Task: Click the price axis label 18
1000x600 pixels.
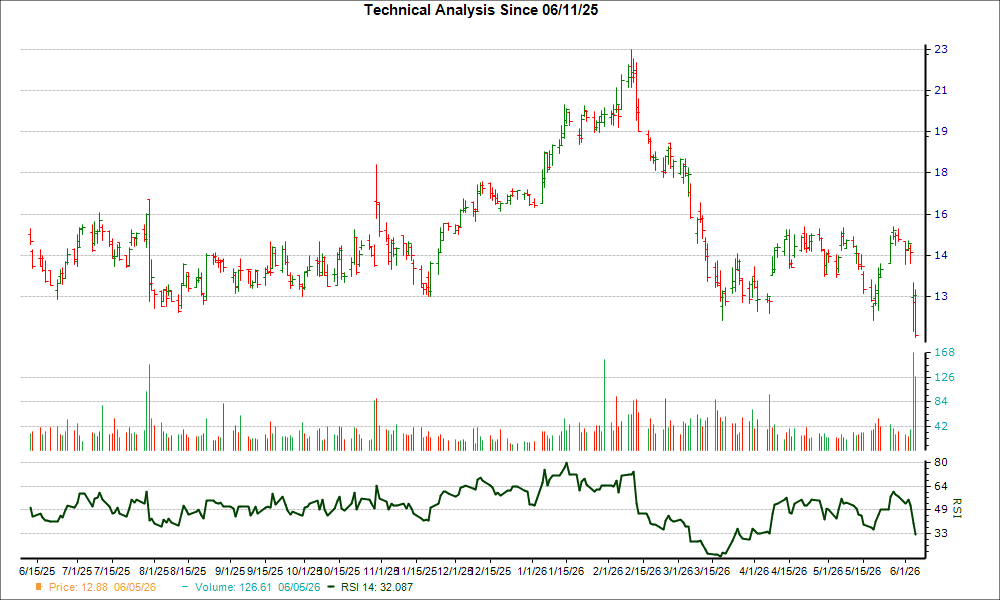Action: point(941,173)
